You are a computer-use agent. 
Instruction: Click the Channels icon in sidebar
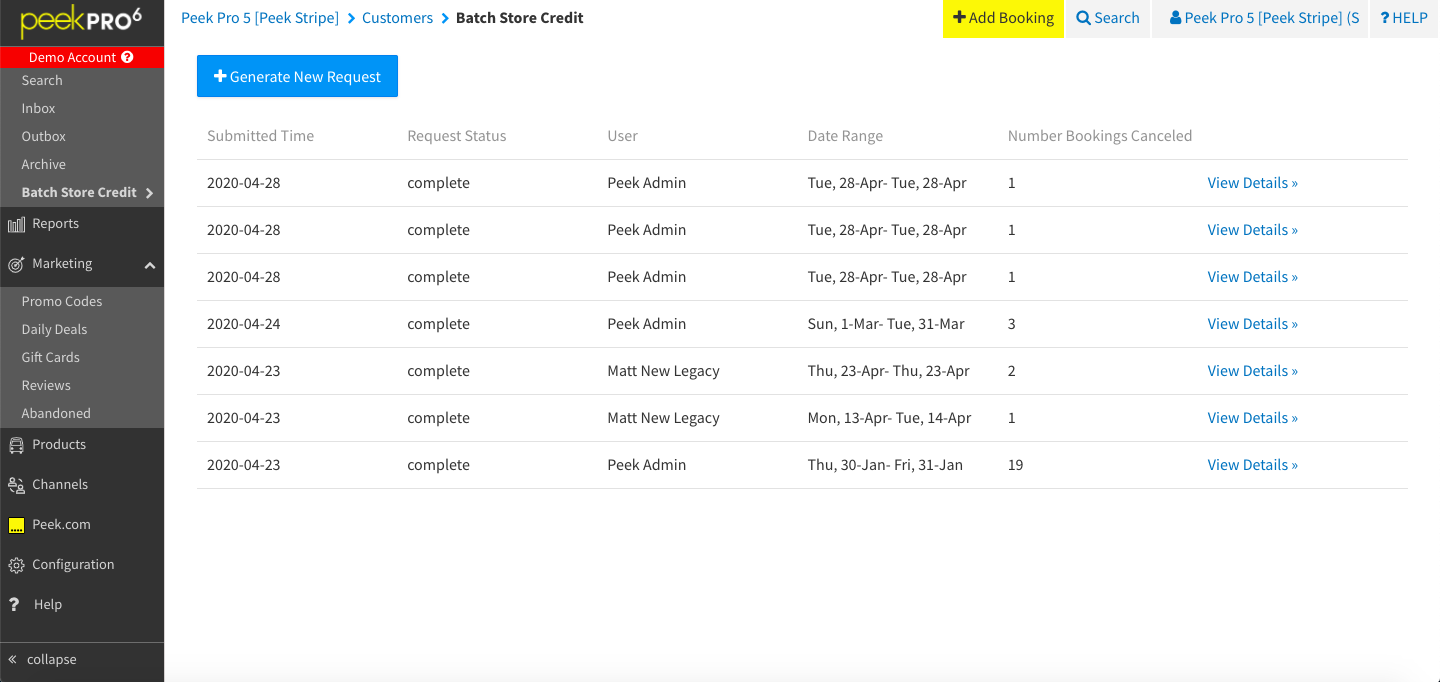coord(16,485)
